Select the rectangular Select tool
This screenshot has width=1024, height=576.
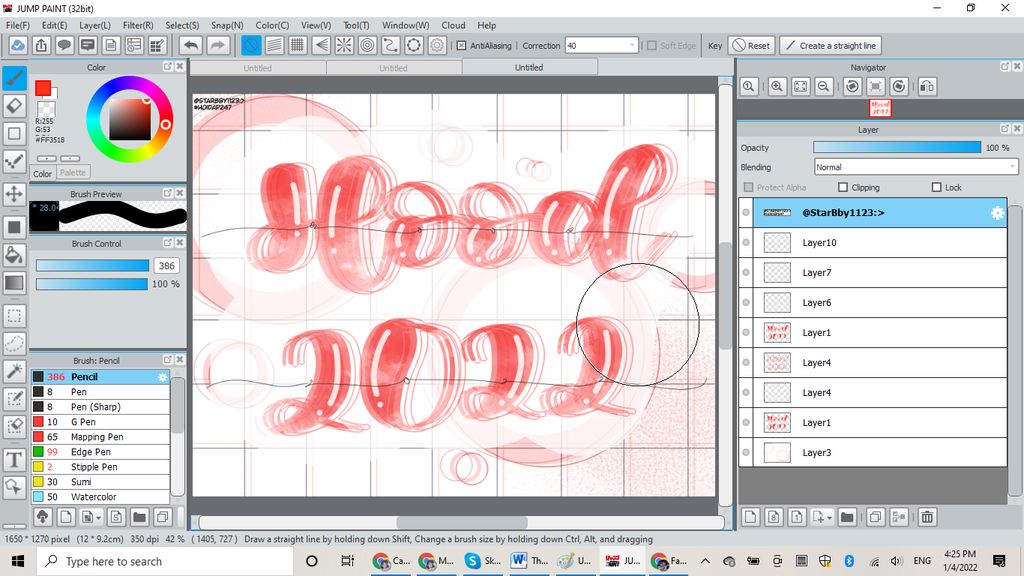(14, 316)
